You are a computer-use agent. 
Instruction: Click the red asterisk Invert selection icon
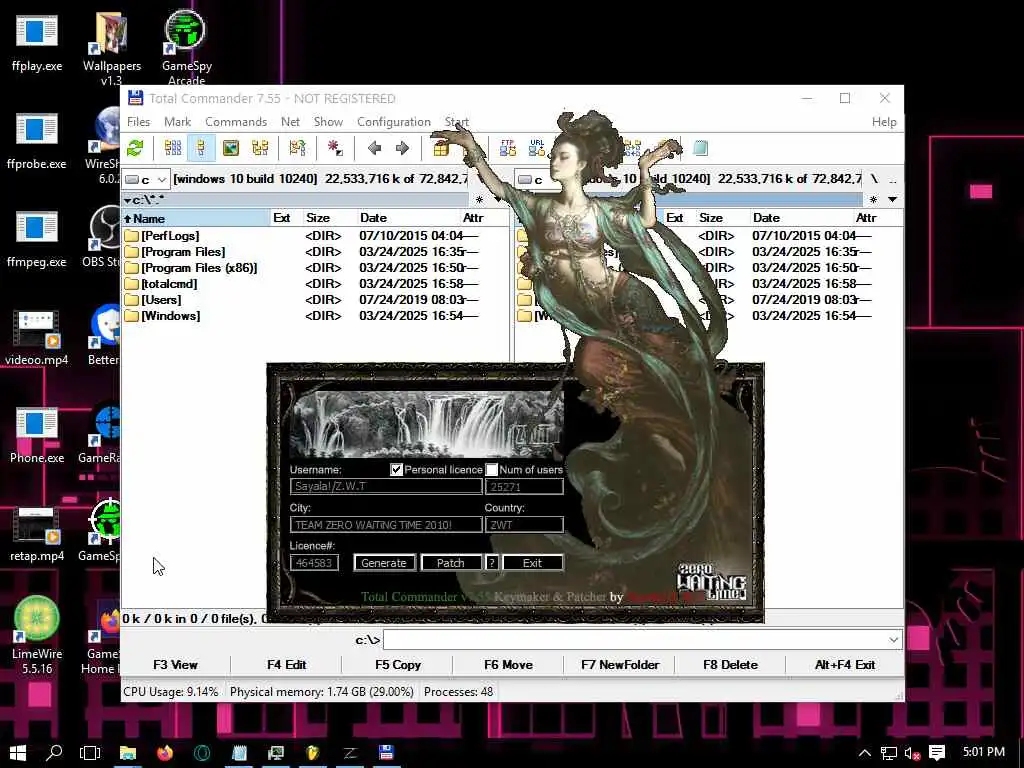click(335, 148)
